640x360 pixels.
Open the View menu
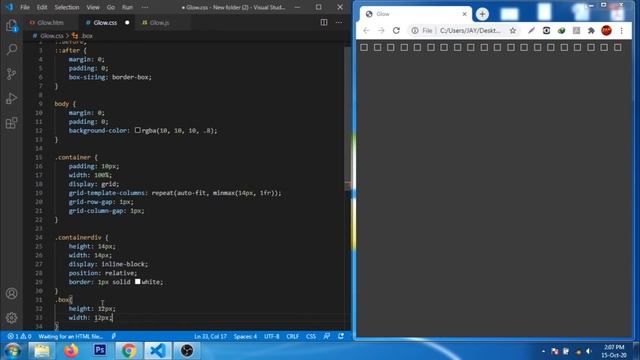pyautogui.click(x=93, y=7)
